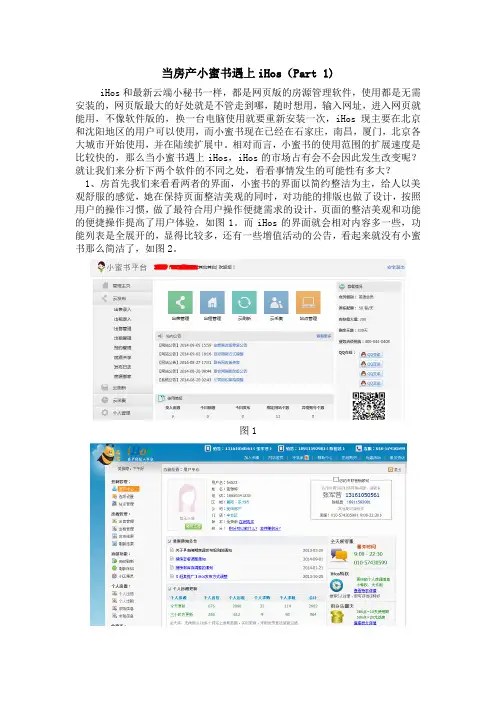Open the announcement dated 2014-09-05
The height and width of the screenshot is (702, 496).
coord(230,345)
